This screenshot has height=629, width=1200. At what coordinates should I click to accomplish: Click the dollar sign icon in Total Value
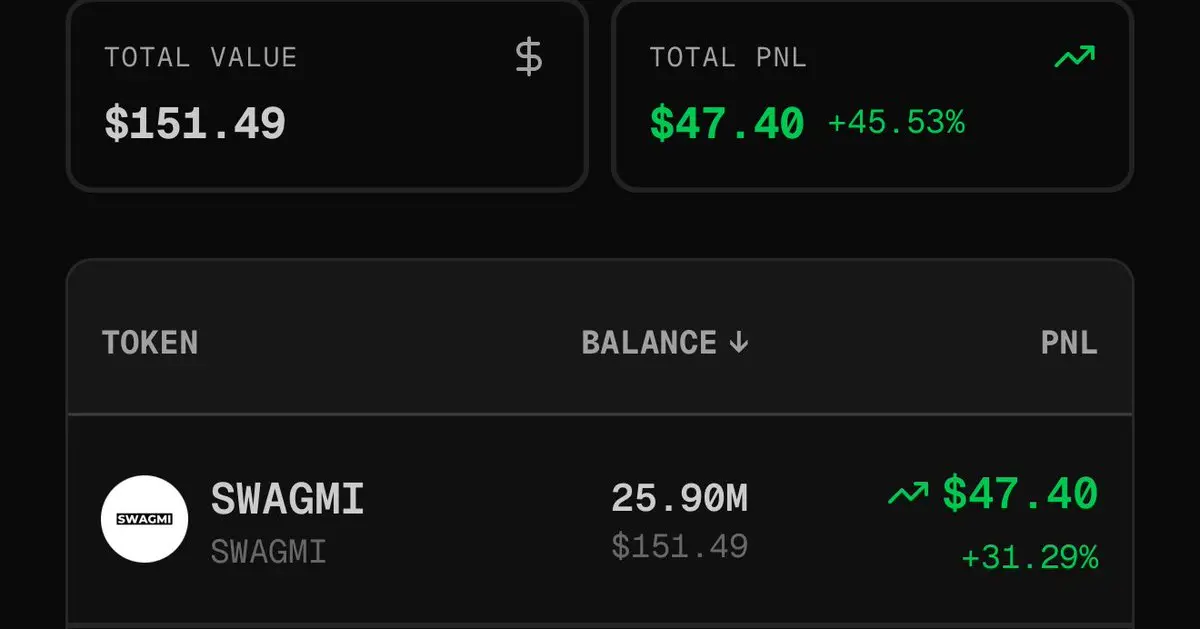point(529,57)
